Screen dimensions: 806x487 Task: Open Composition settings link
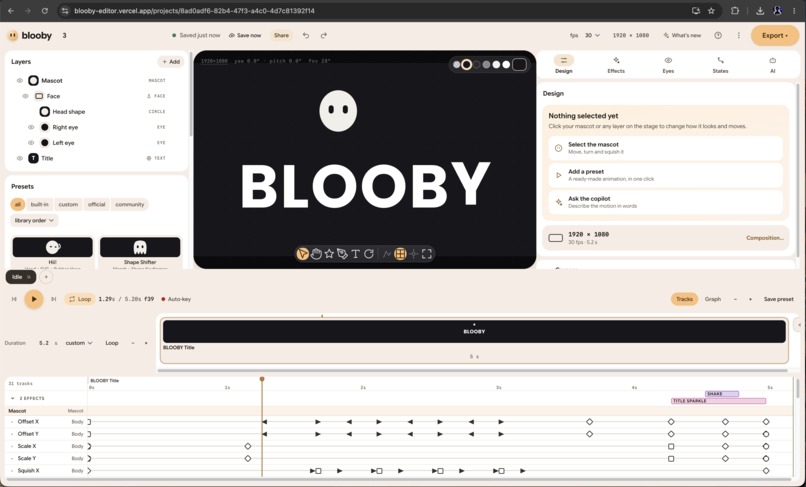point(765,238)
